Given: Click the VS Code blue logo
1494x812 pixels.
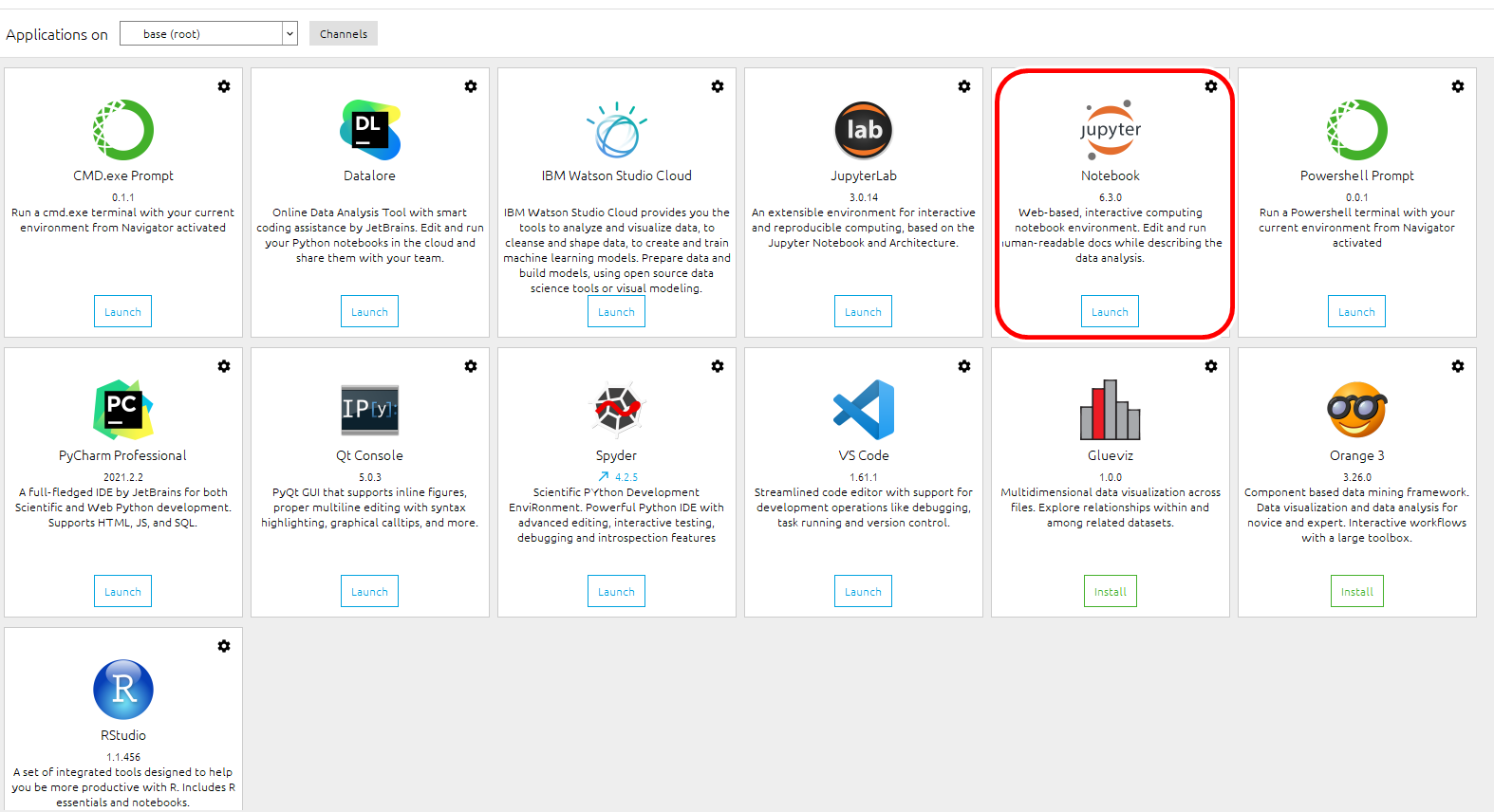Looking at the screenshot, I should coord(864,410).
